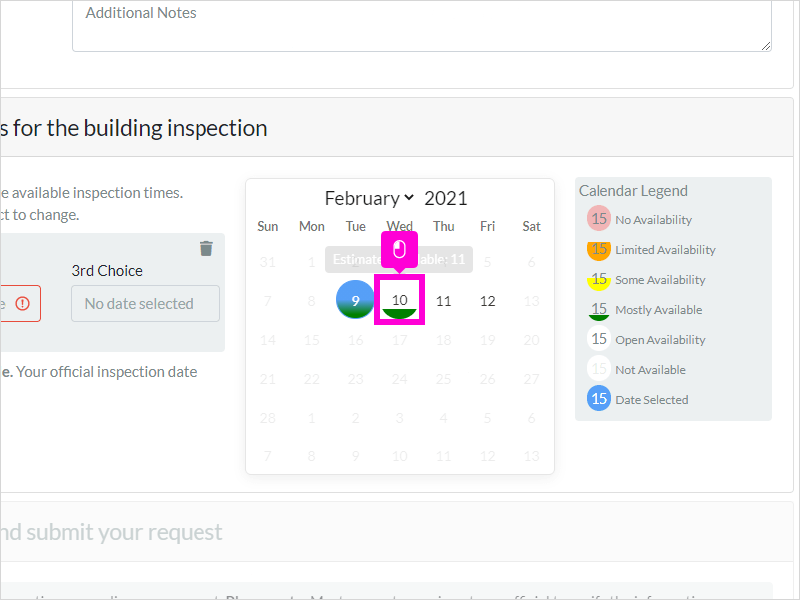
Task: Click the trash icon to clear choices
Action: pos(206,248)
